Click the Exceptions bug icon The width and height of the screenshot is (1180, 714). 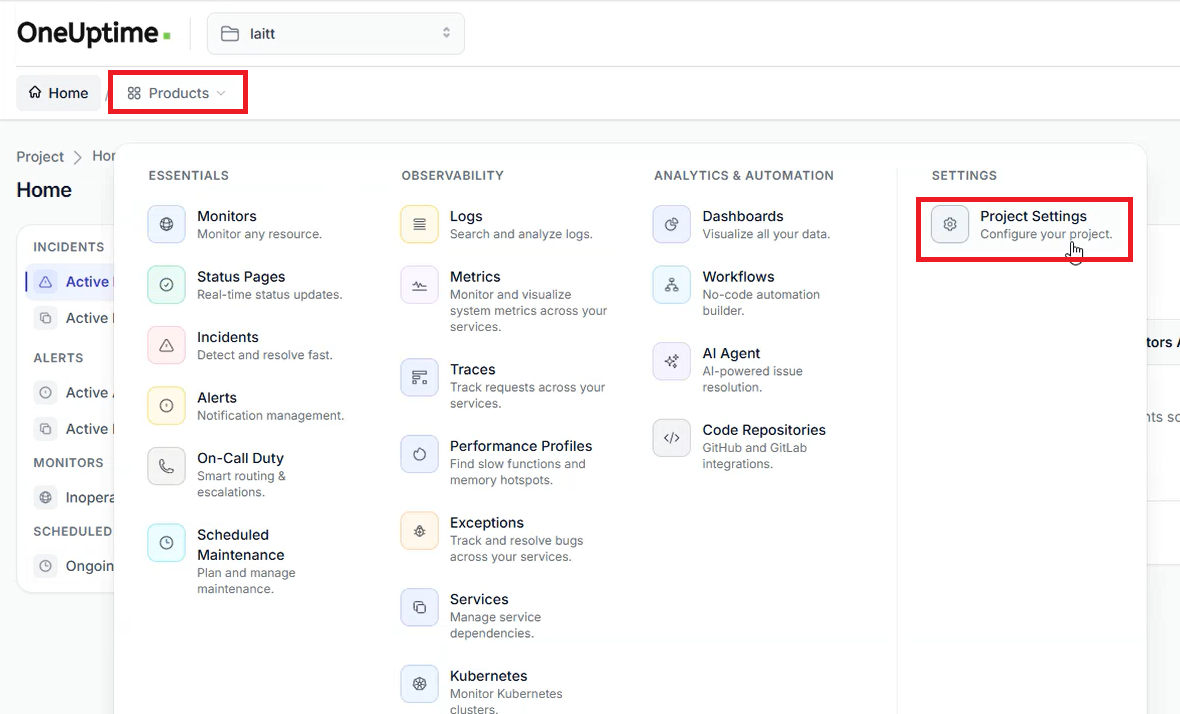pyautogui.click(x=419, y=530)
